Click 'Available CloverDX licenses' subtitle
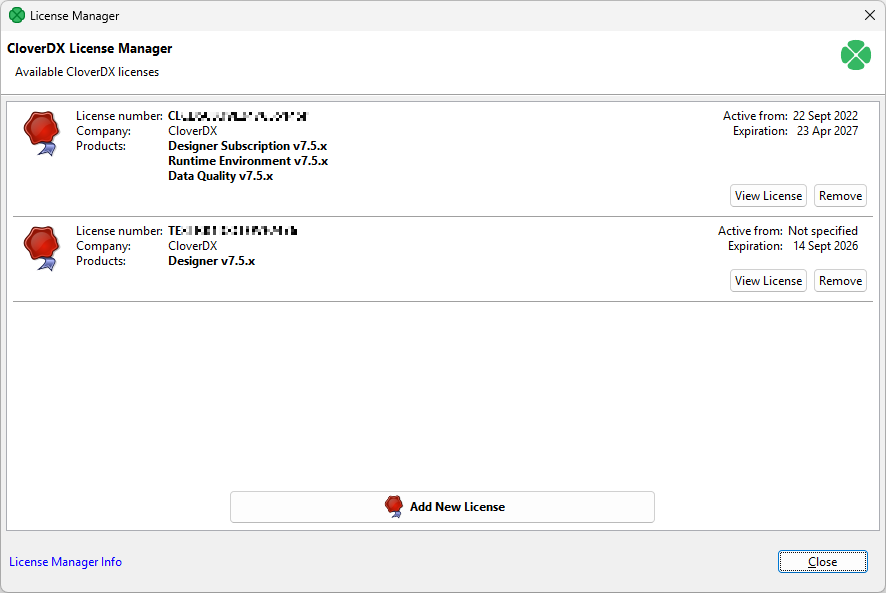The image size is (886, 593). (x=87, y=72)
